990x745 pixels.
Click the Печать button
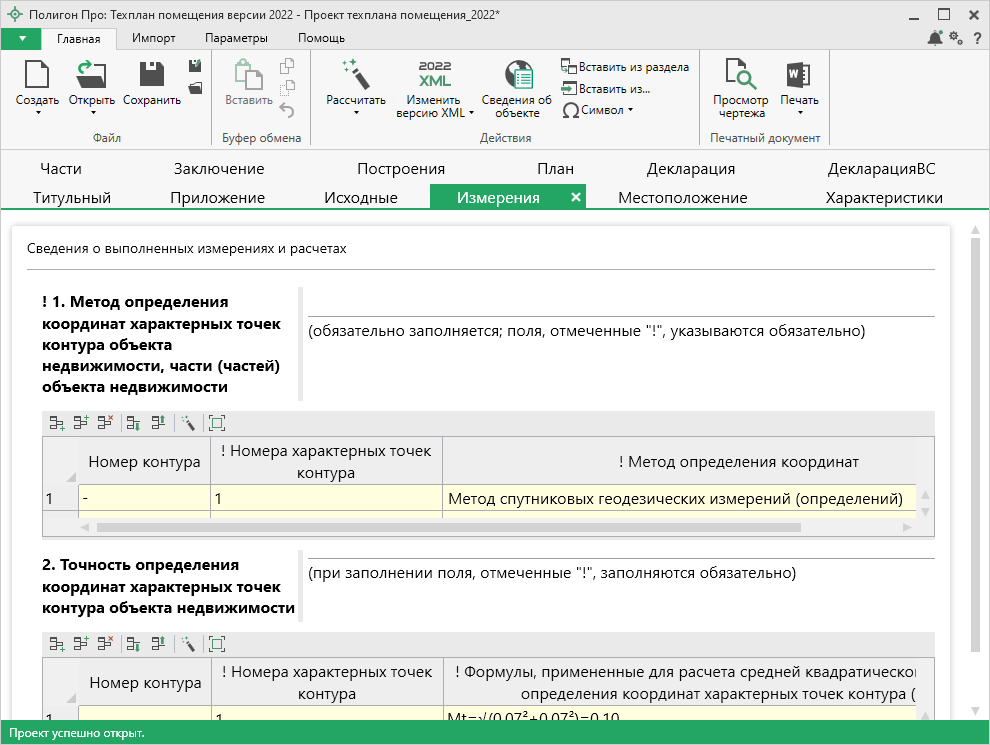click(799, 83)
